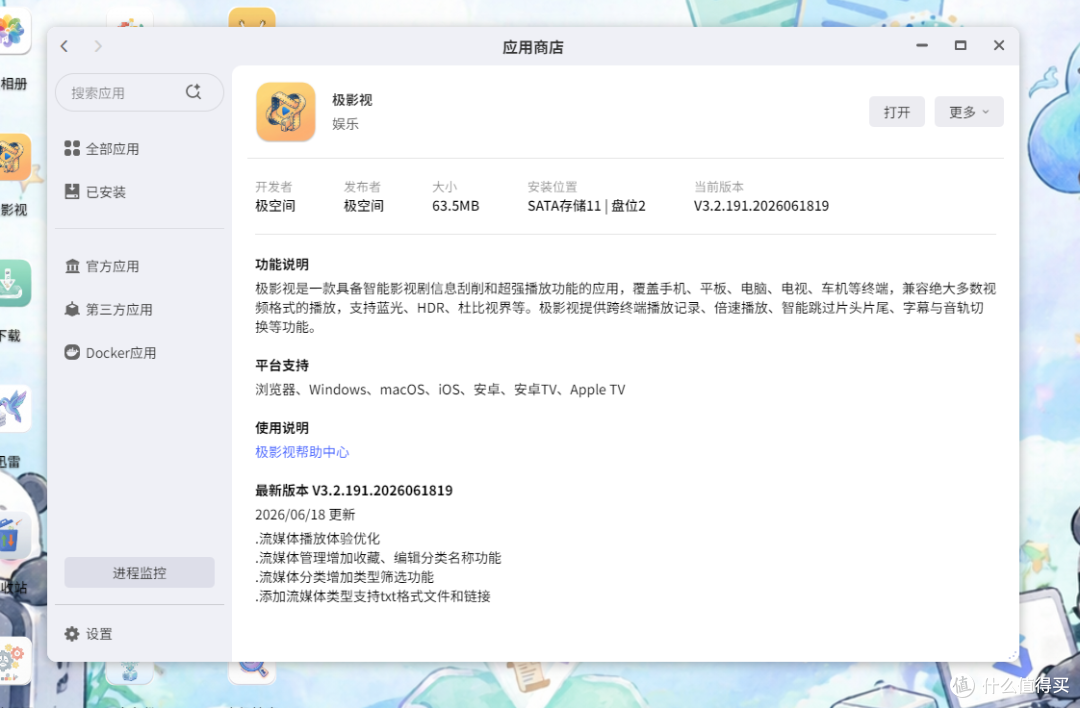1080x708 pixels.
Task: Click the 平台支持 heading
Action: (282, 366)
